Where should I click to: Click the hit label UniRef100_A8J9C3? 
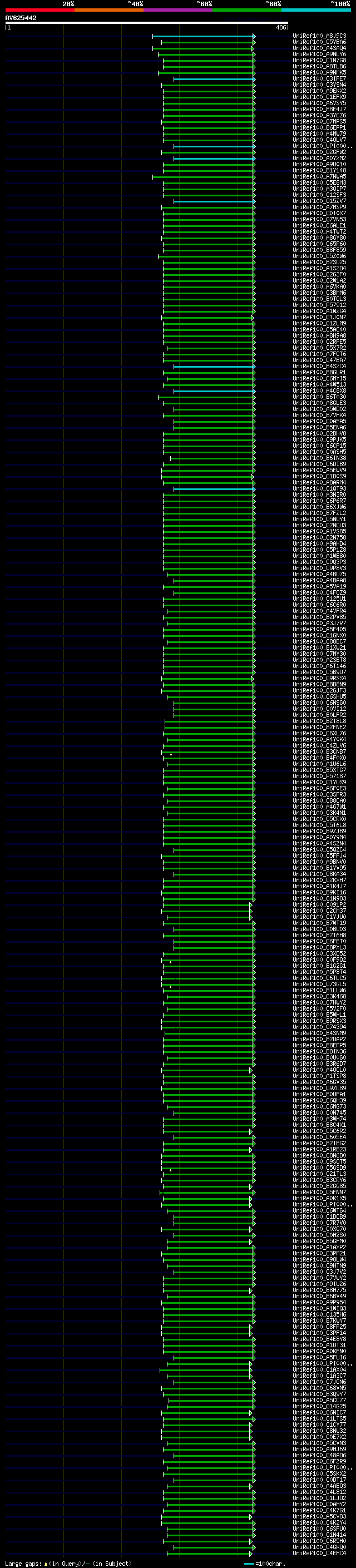pos(319,36)
